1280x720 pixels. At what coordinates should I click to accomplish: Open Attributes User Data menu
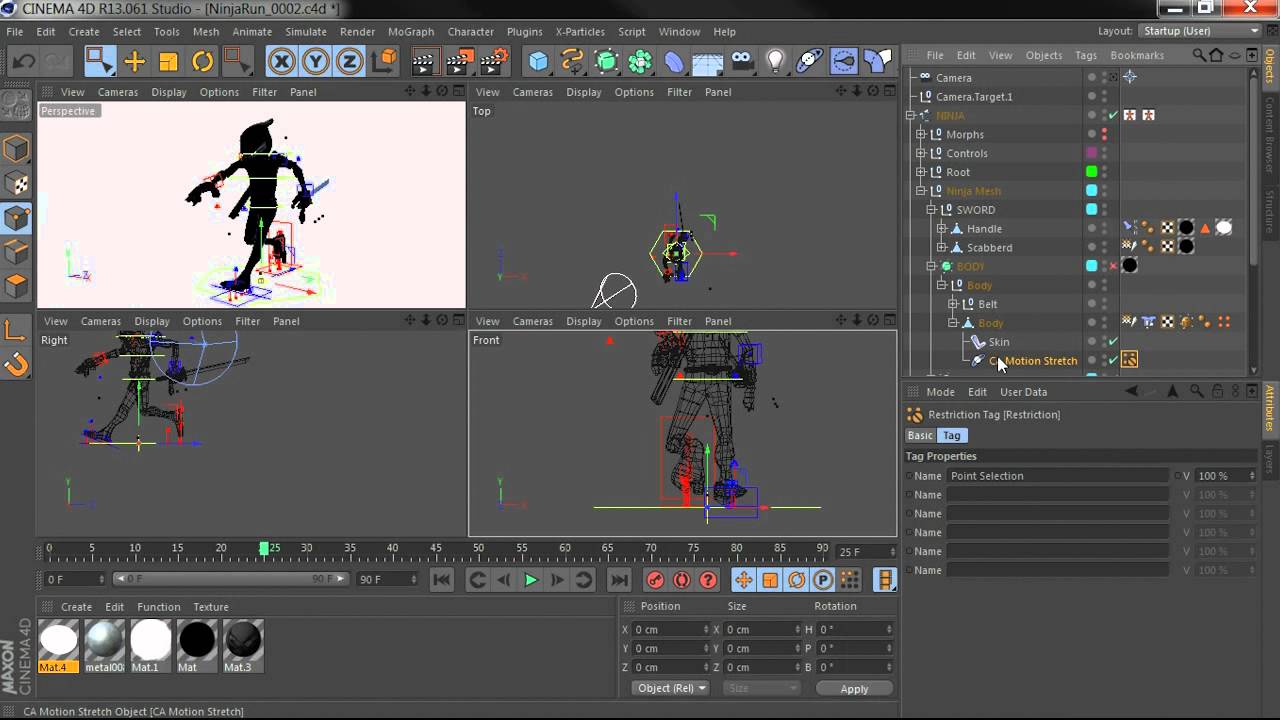[1023, 392]
